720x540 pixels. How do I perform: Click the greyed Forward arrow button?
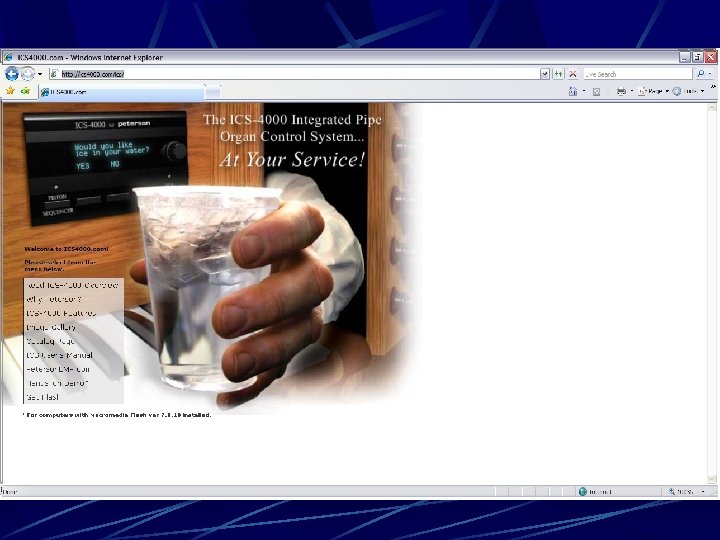28,73
